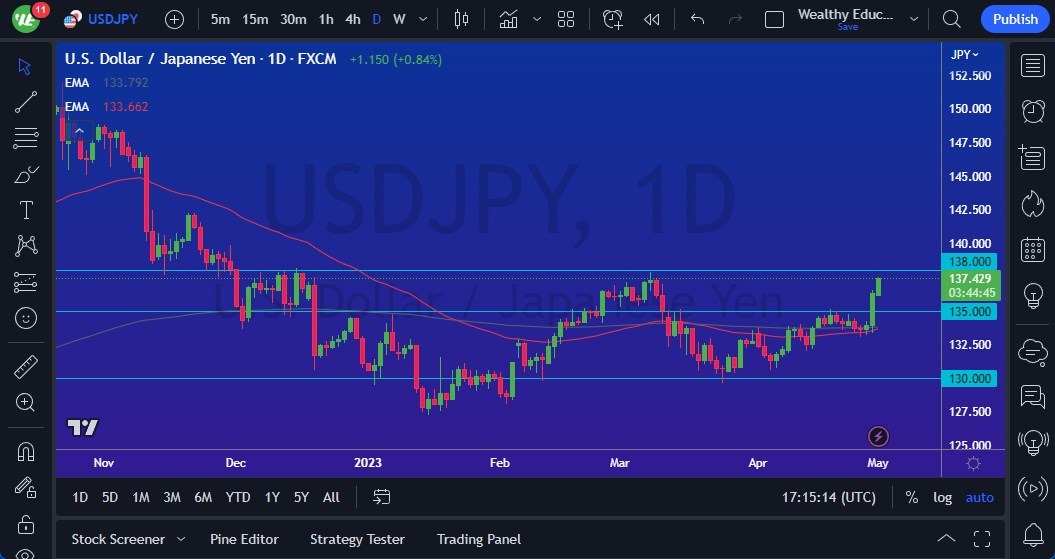Open the hotlists flame icon
This screenshot has width=1055, height=559.
pyautogui.click(x=1032, y=204)
